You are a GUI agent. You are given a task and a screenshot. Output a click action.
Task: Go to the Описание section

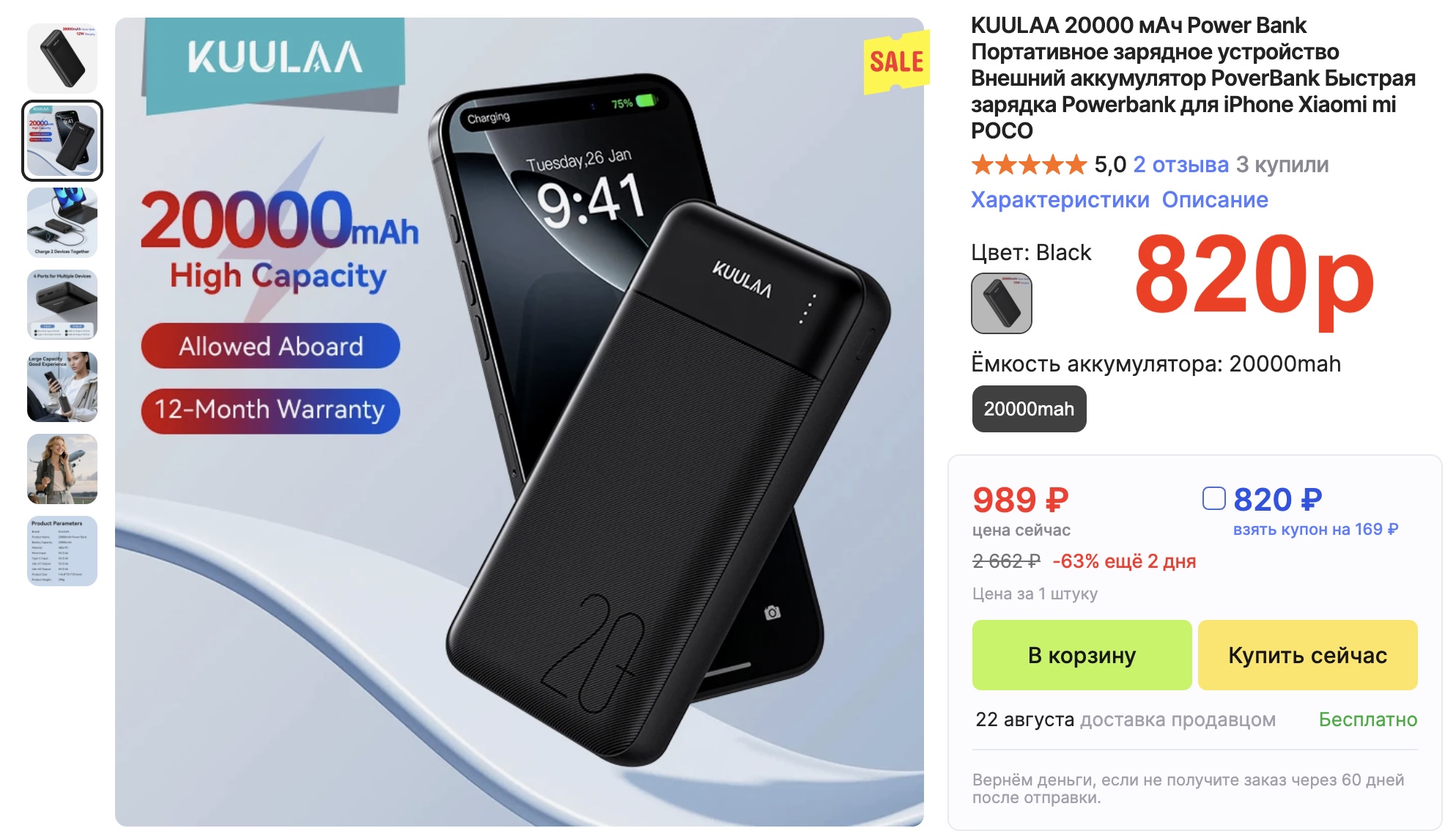(1215, 200)
